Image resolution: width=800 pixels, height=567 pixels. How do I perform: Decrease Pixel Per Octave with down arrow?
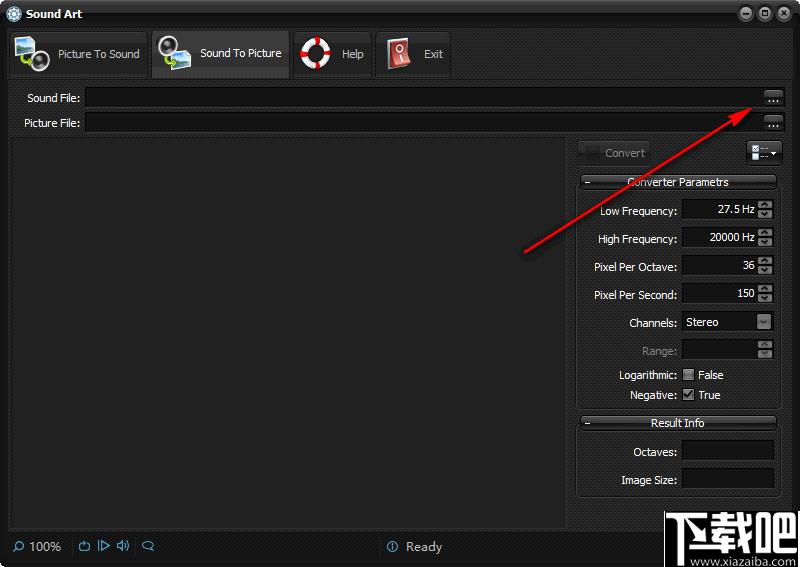pyautogui.click(x=765, y=270)
